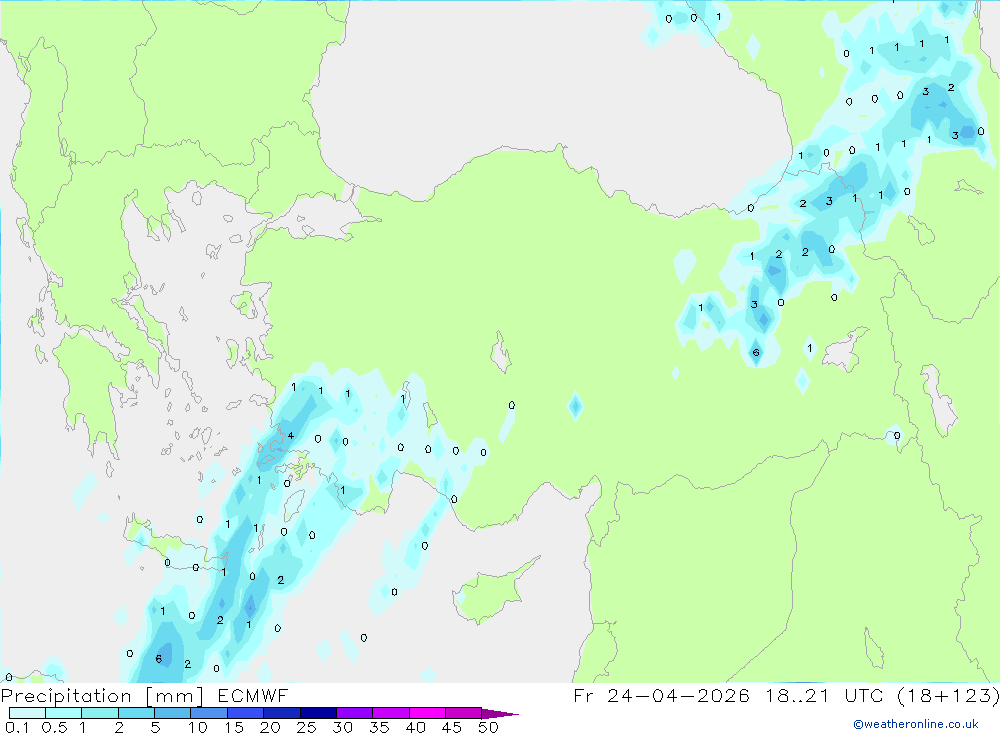Select the 35–40 mm legend color swatch

click(391, 713)
